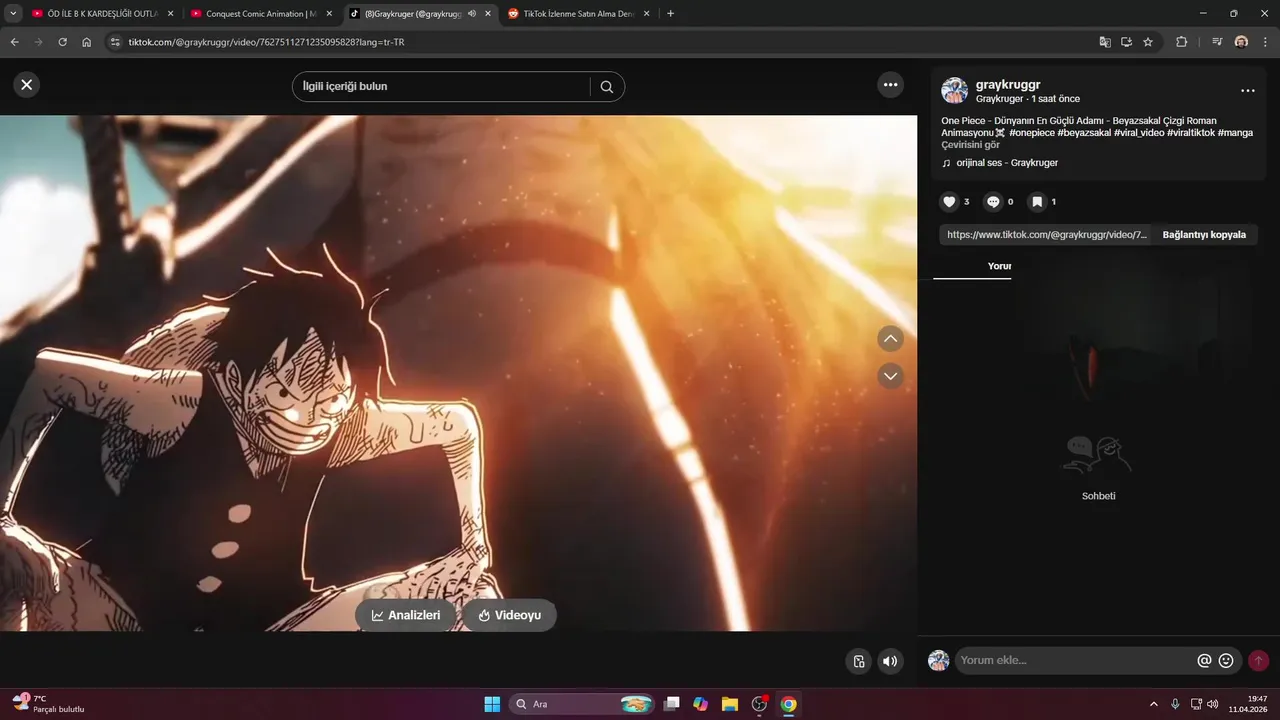
Task: Toggle the auto-scroll button beside the speaker
Action: (858, 661)
